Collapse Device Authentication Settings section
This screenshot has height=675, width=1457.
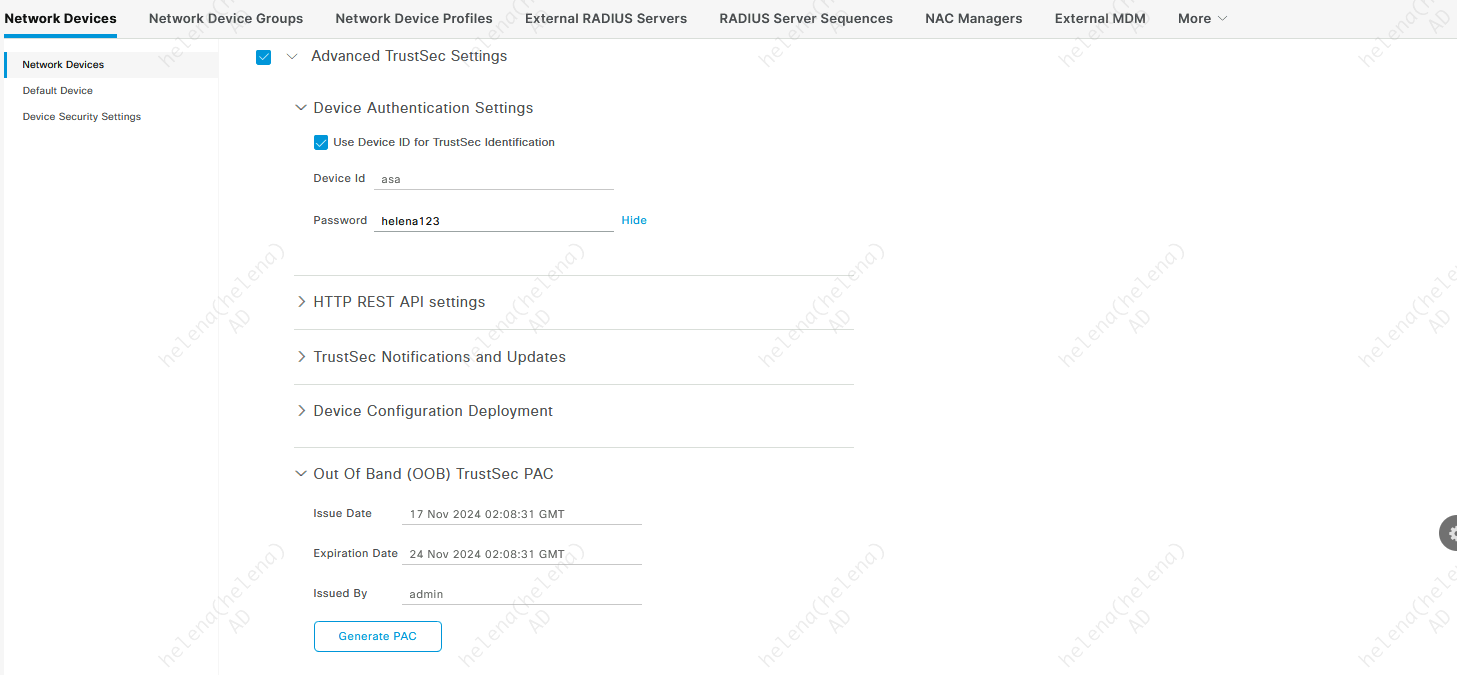(x=301, y=108)
